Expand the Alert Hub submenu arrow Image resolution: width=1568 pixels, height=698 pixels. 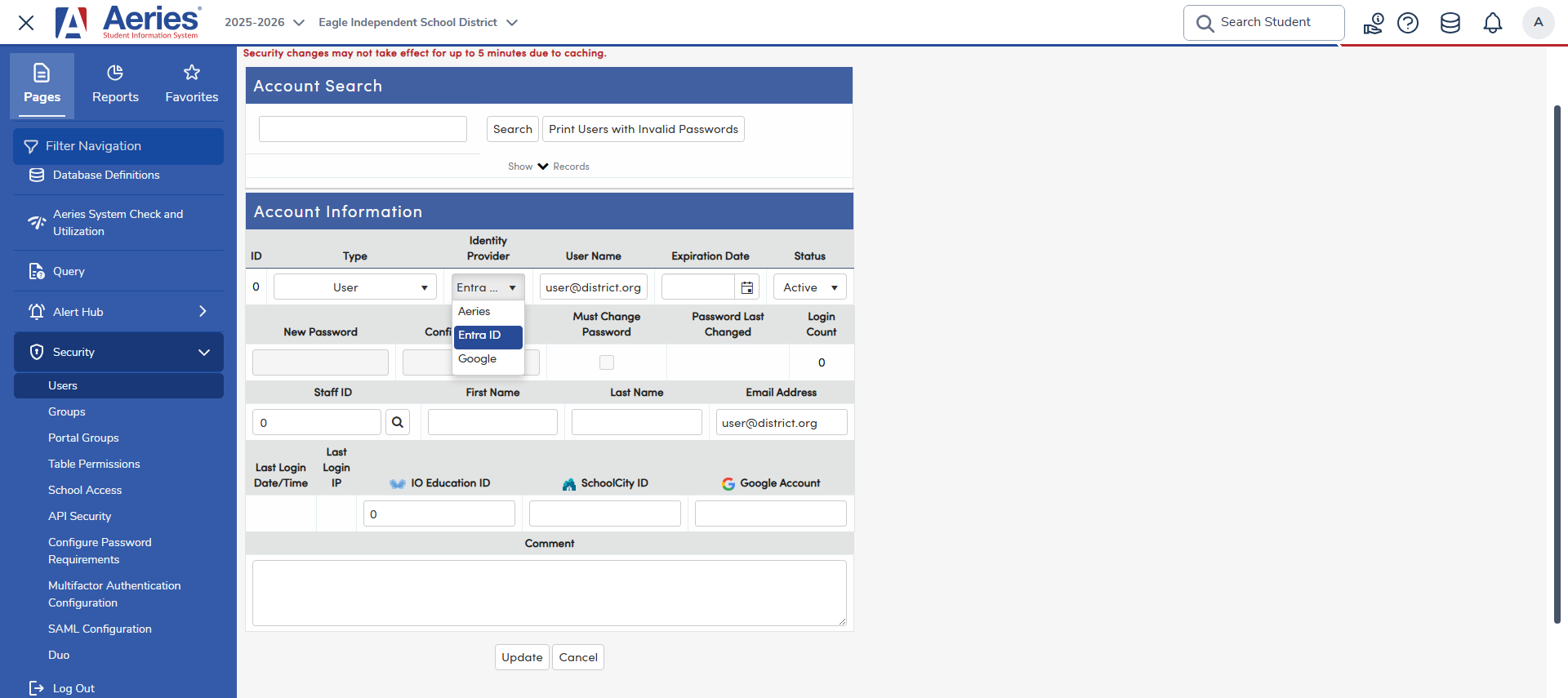coord(203,311)
